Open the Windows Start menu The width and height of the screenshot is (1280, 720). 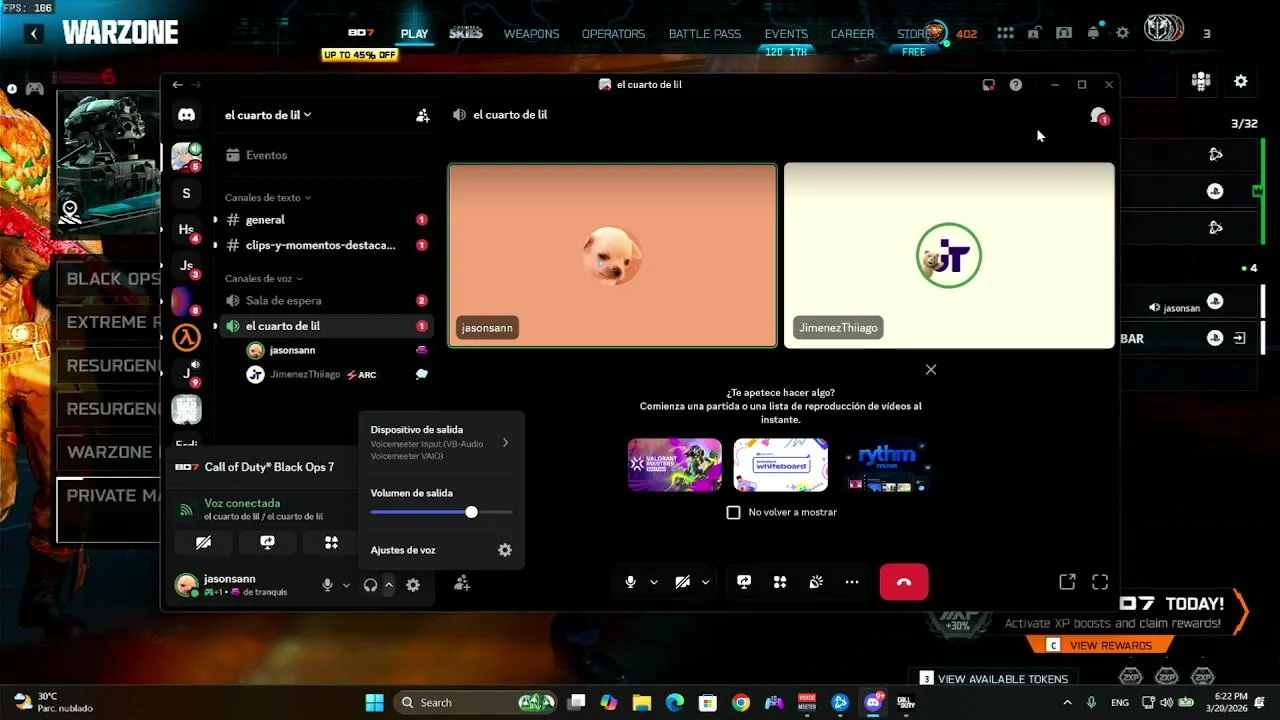[x=374, y=703]
